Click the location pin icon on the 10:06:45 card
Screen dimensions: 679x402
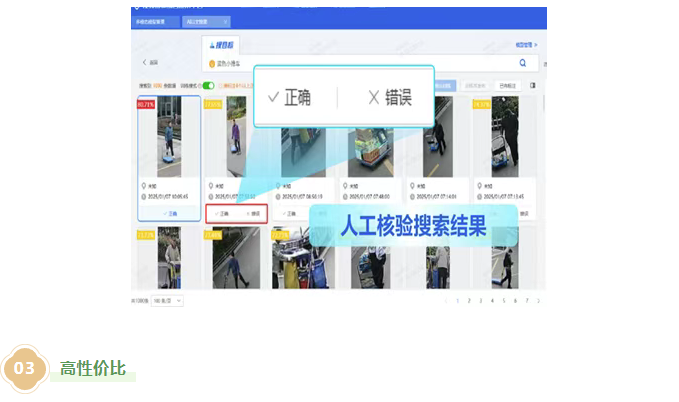144,186
